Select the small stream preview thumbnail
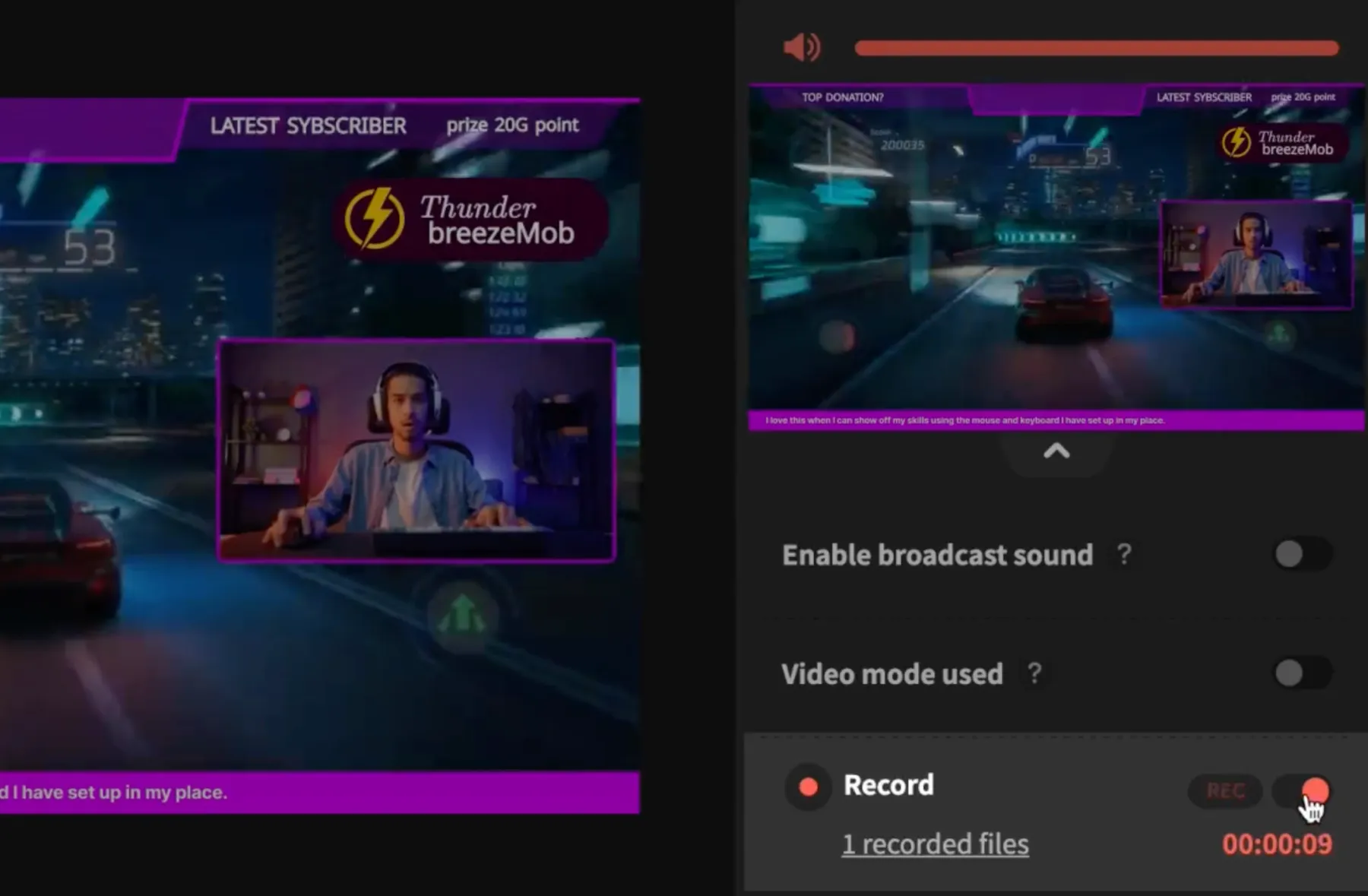This screenshot has height=896, width=1368. [x=1056, y=257]
